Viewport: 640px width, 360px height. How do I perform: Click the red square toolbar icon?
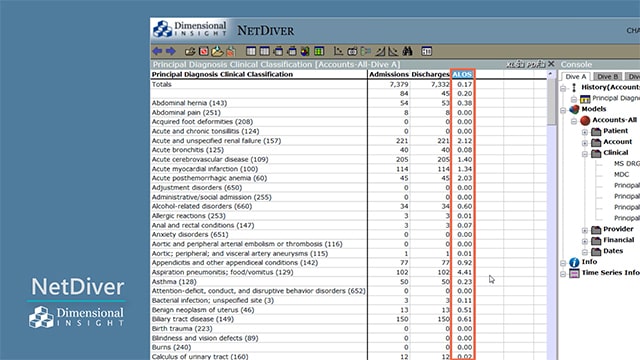(204, 51)
